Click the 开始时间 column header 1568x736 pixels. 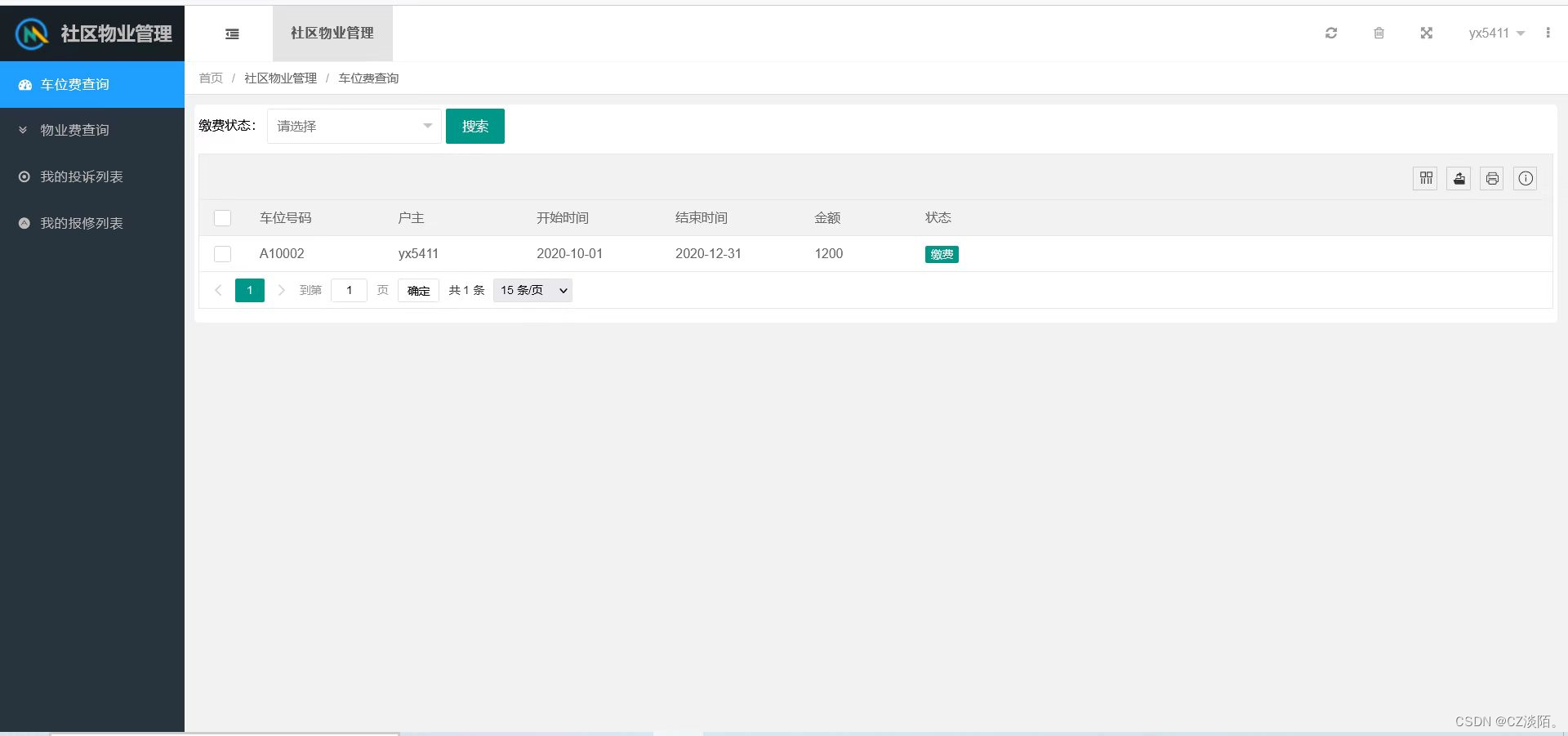click(x=563, y=218)
